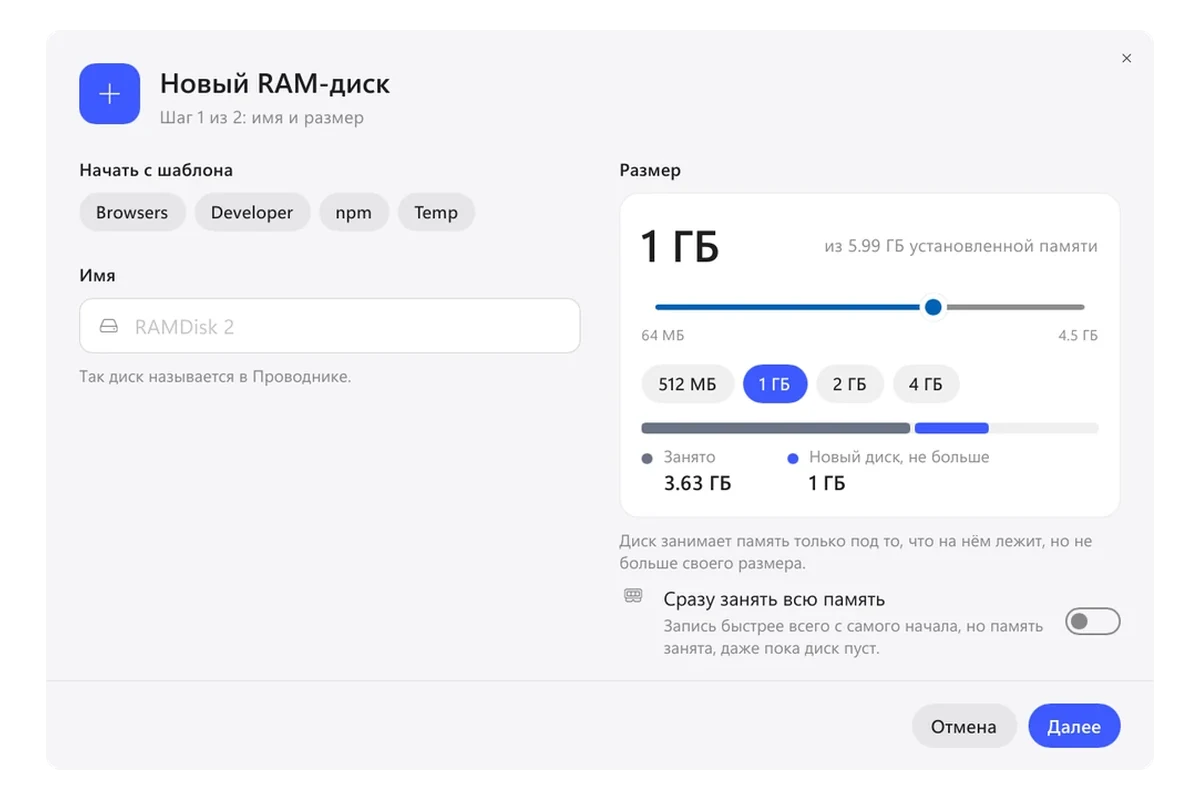1200x800 pixels.
Task: Click the 64 МБ minimum label
Action: pos(663,335)
